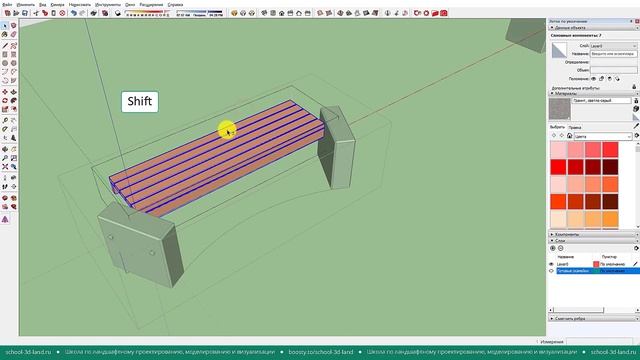
Task: Toggle shadows display in top toolbar
Action: pos(118,13)
